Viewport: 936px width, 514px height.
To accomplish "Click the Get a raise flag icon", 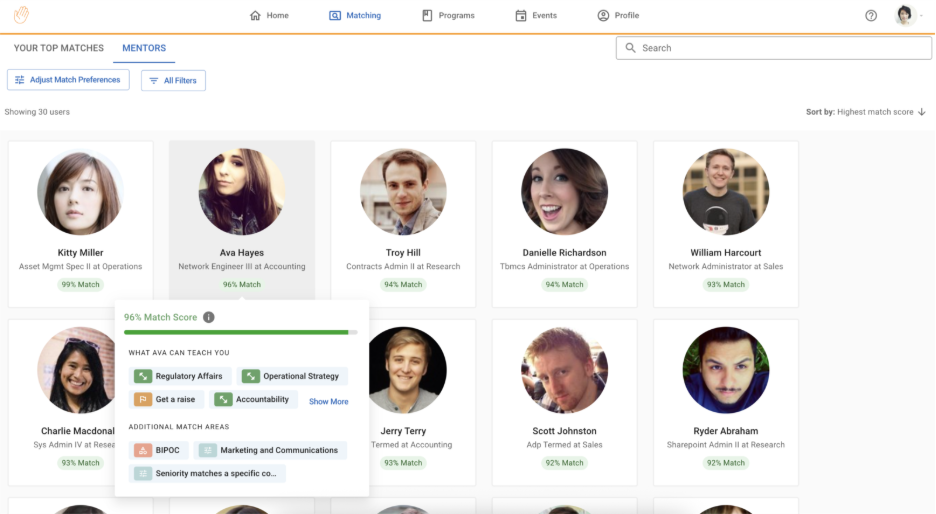I will [x=143, y=400].
